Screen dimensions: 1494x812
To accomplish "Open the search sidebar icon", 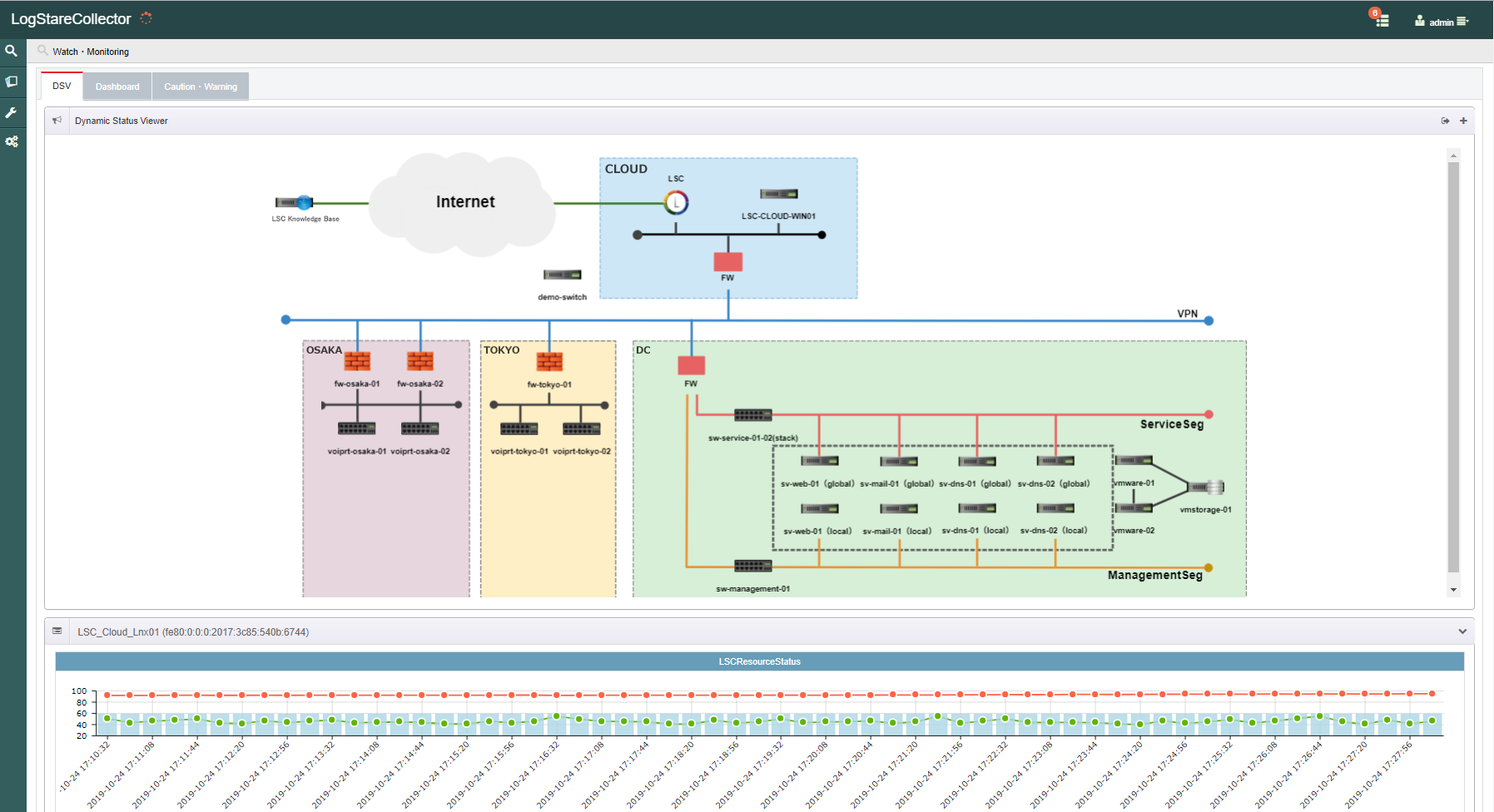I will (x=12, y=51).
